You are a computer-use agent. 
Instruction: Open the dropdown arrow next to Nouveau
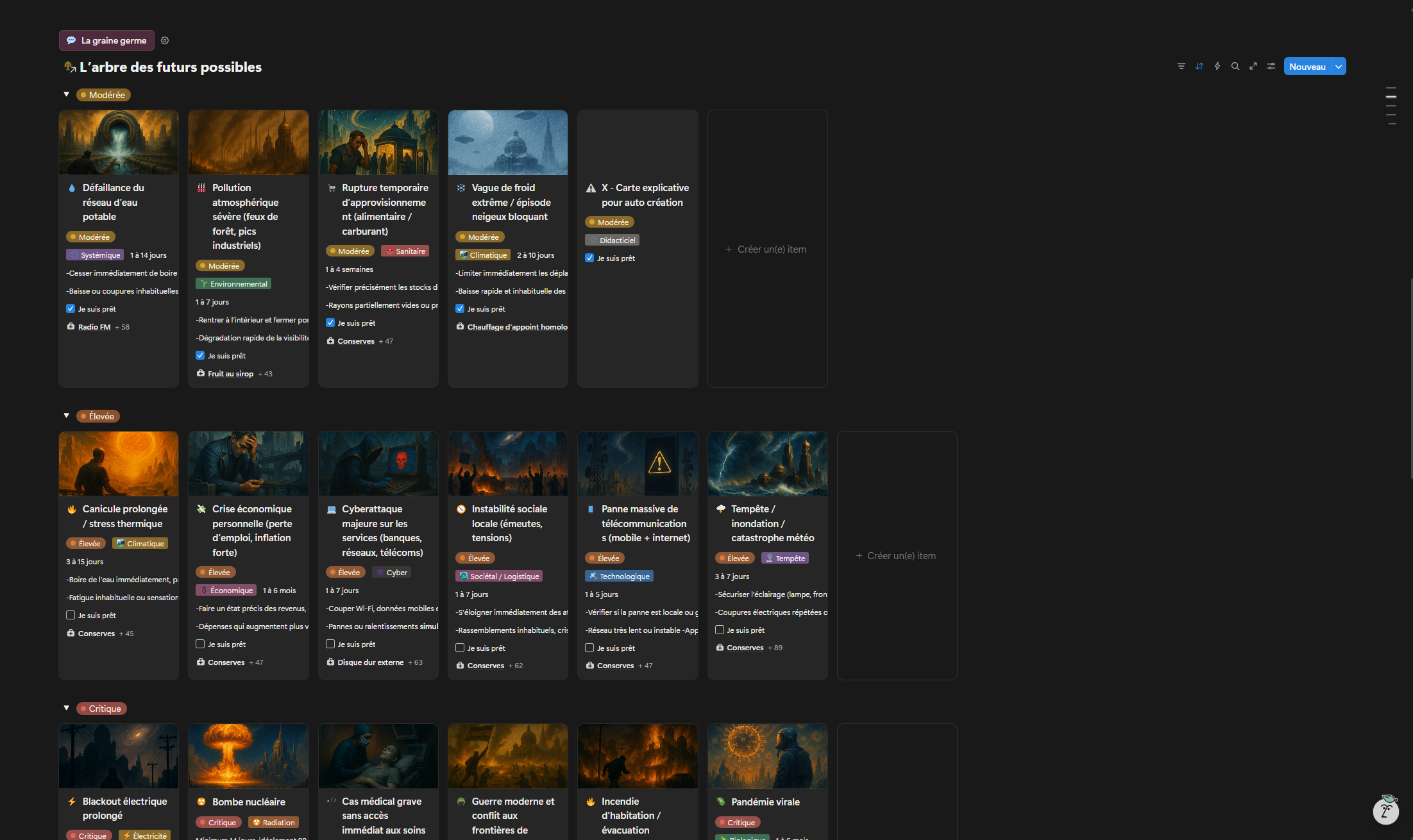[1339, 67]
